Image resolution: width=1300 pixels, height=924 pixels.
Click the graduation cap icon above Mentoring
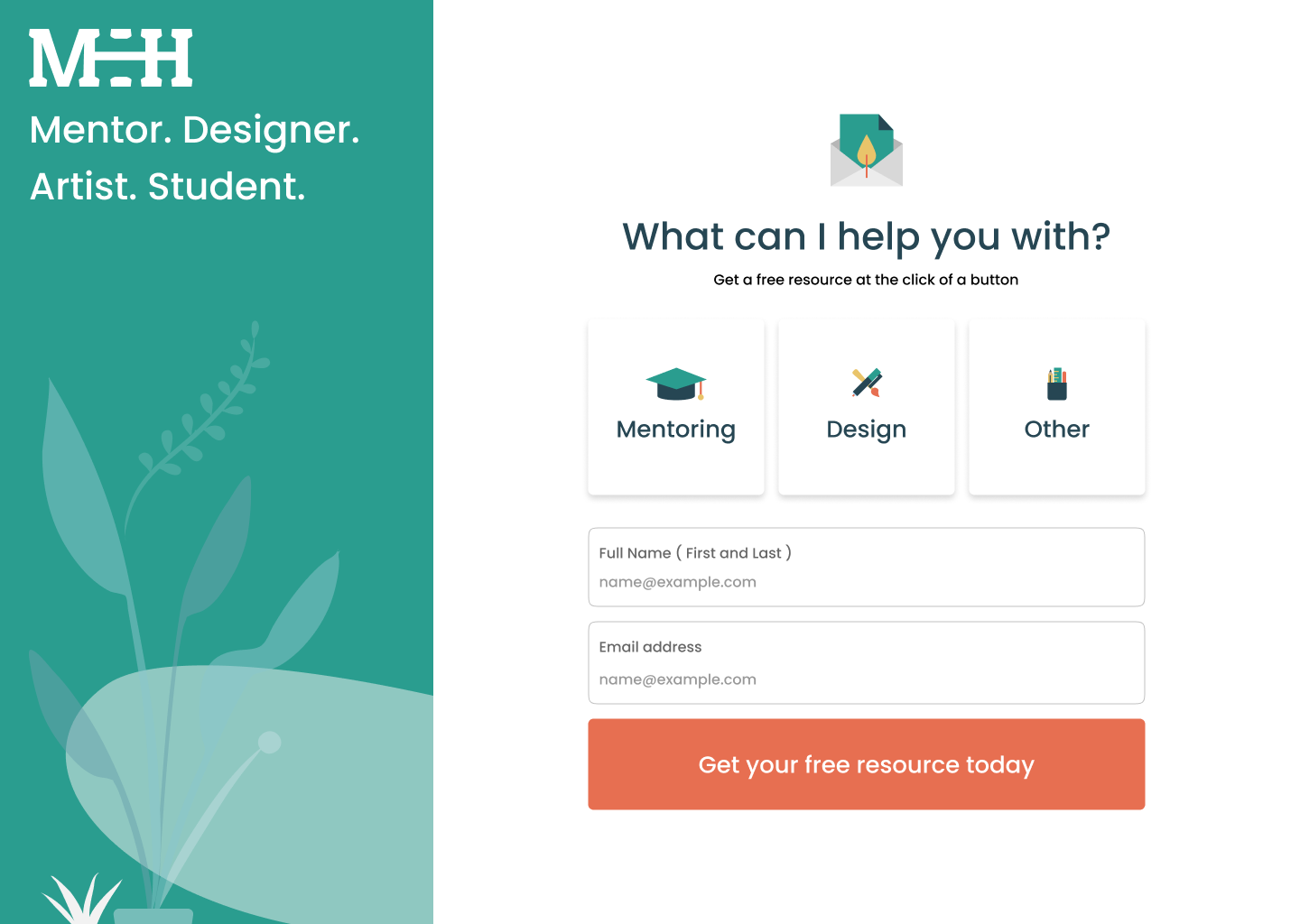[675, 383]
